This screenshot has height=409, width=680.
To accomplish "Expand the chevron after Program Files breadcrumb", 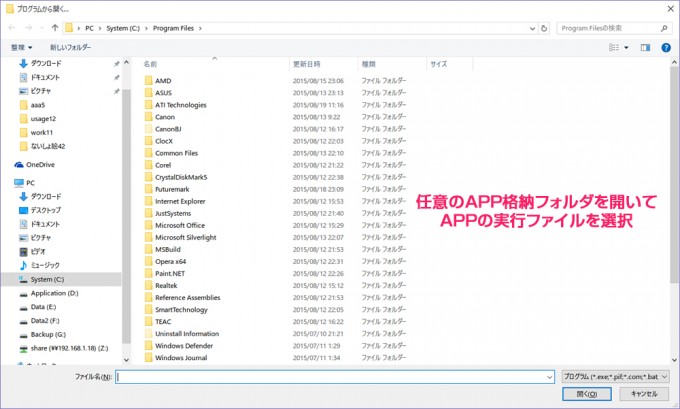I will tap(200, 28).
